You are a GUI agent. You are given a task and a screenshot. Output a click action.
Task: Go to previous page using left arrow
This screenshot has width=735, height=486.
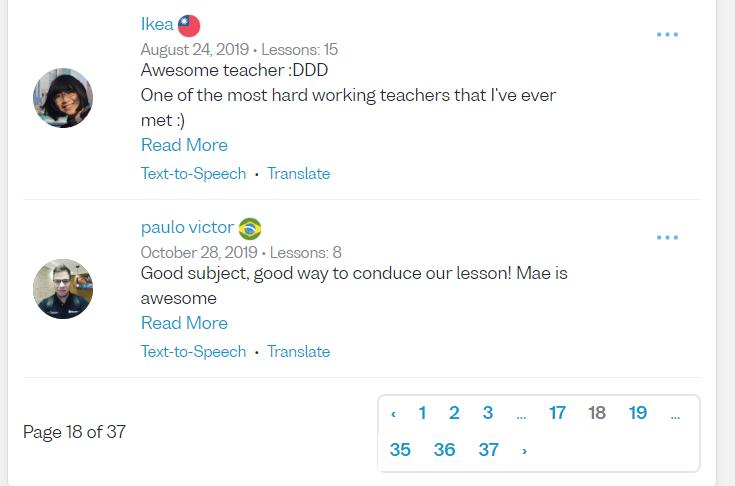click(x=394, y=414)
